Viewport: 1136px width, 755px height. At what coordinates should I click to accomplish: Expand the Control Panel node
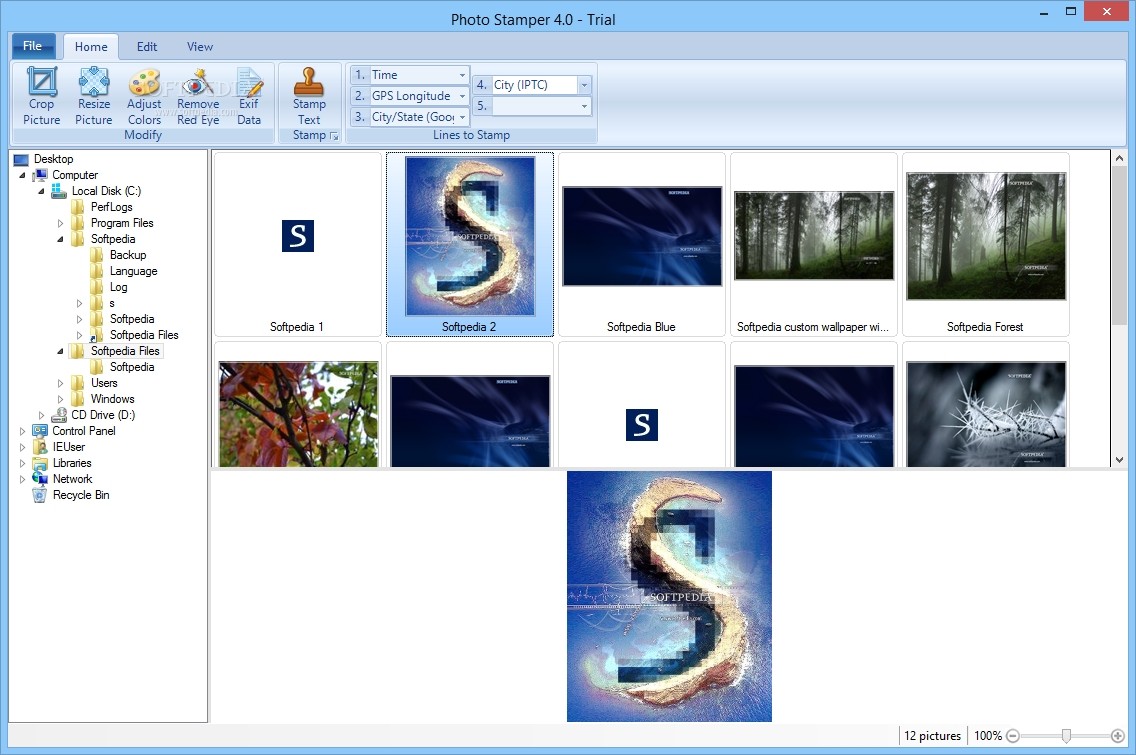point(22,431)
